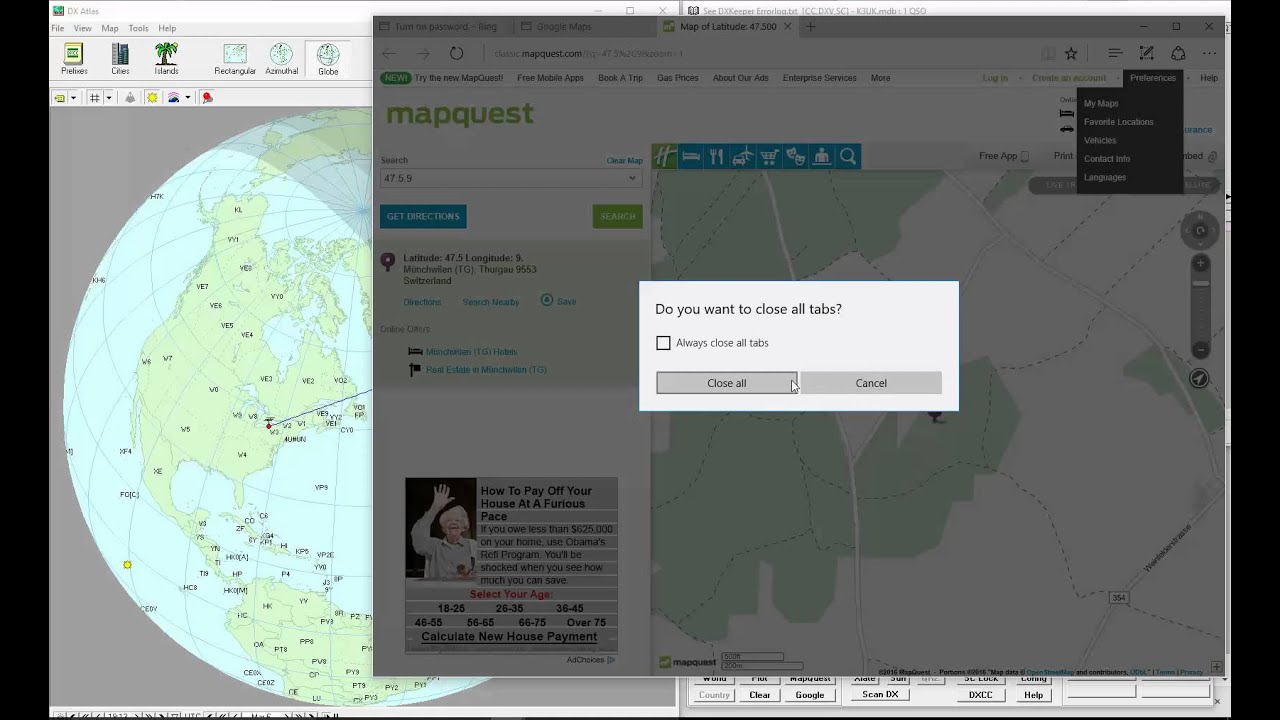
Task: Click Make a Web Note icon
Action: 1147,53
